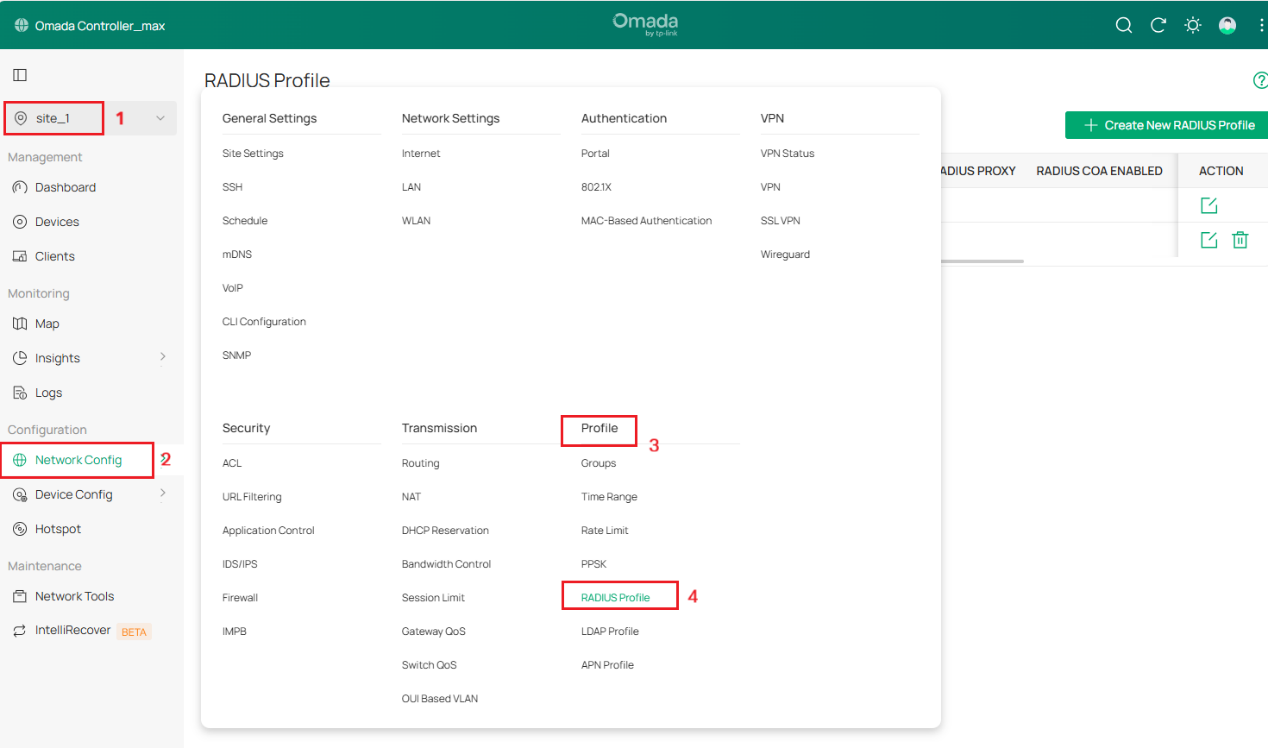Refresh the controller page

(x=1158, y=25)
